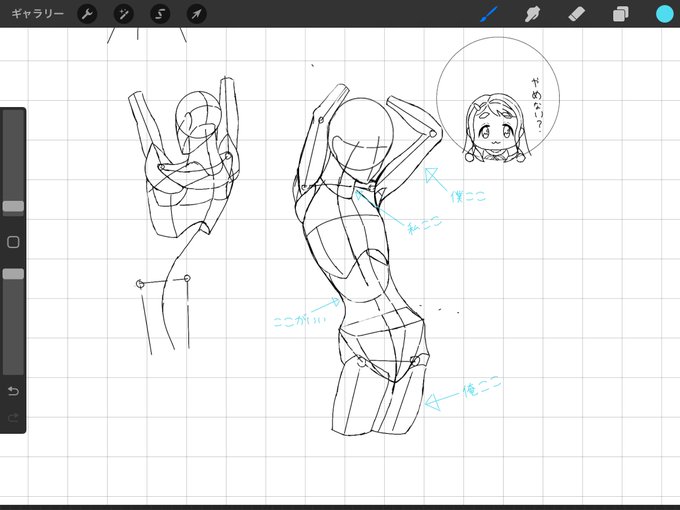Image resolution: width=680 pixels, height=510 pixels.
Task: Activate the Transform arrow tool
Action: point(196,14)
